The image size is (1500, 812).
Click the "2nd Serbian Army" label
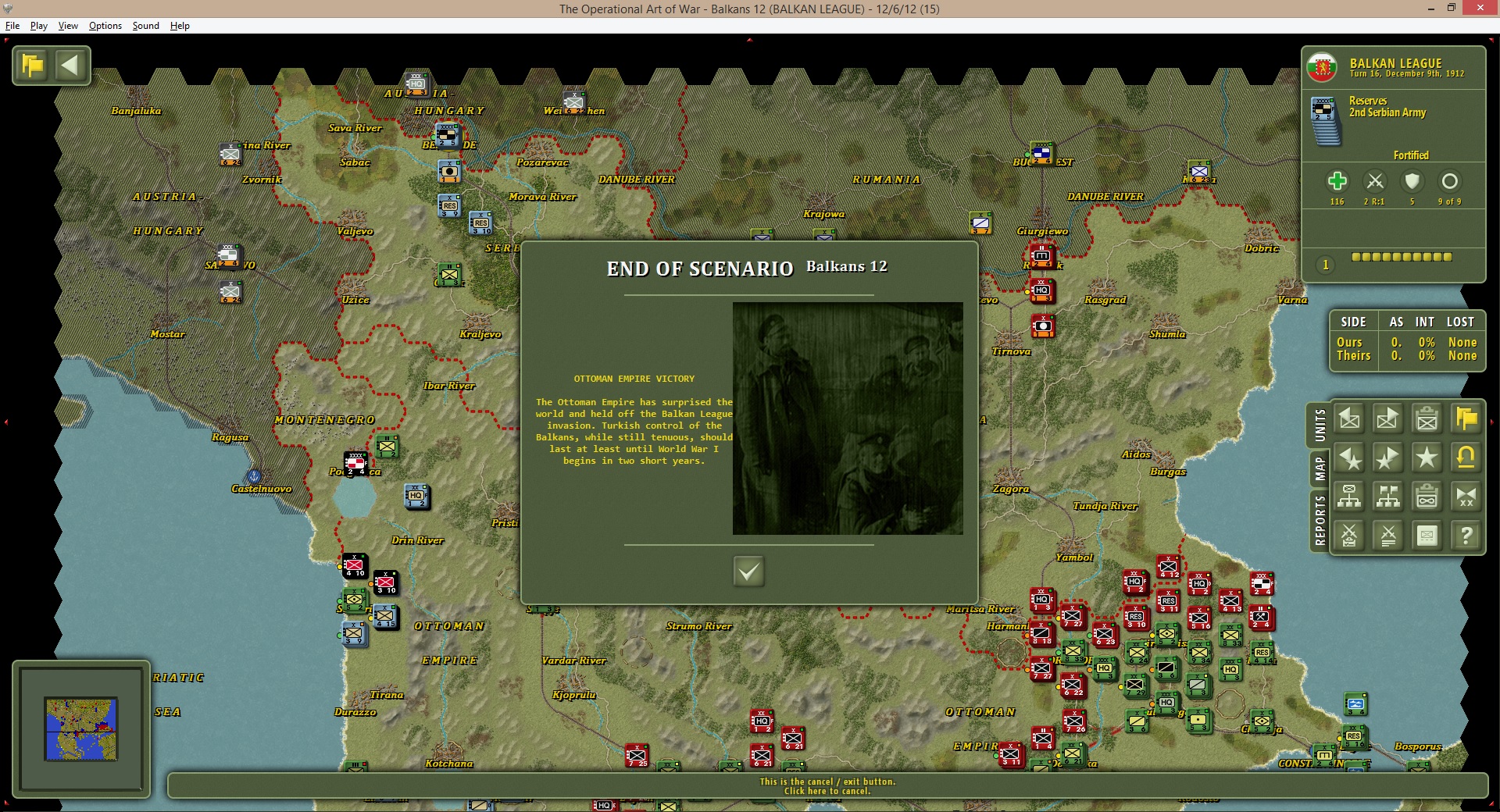tap(1387, 112)
